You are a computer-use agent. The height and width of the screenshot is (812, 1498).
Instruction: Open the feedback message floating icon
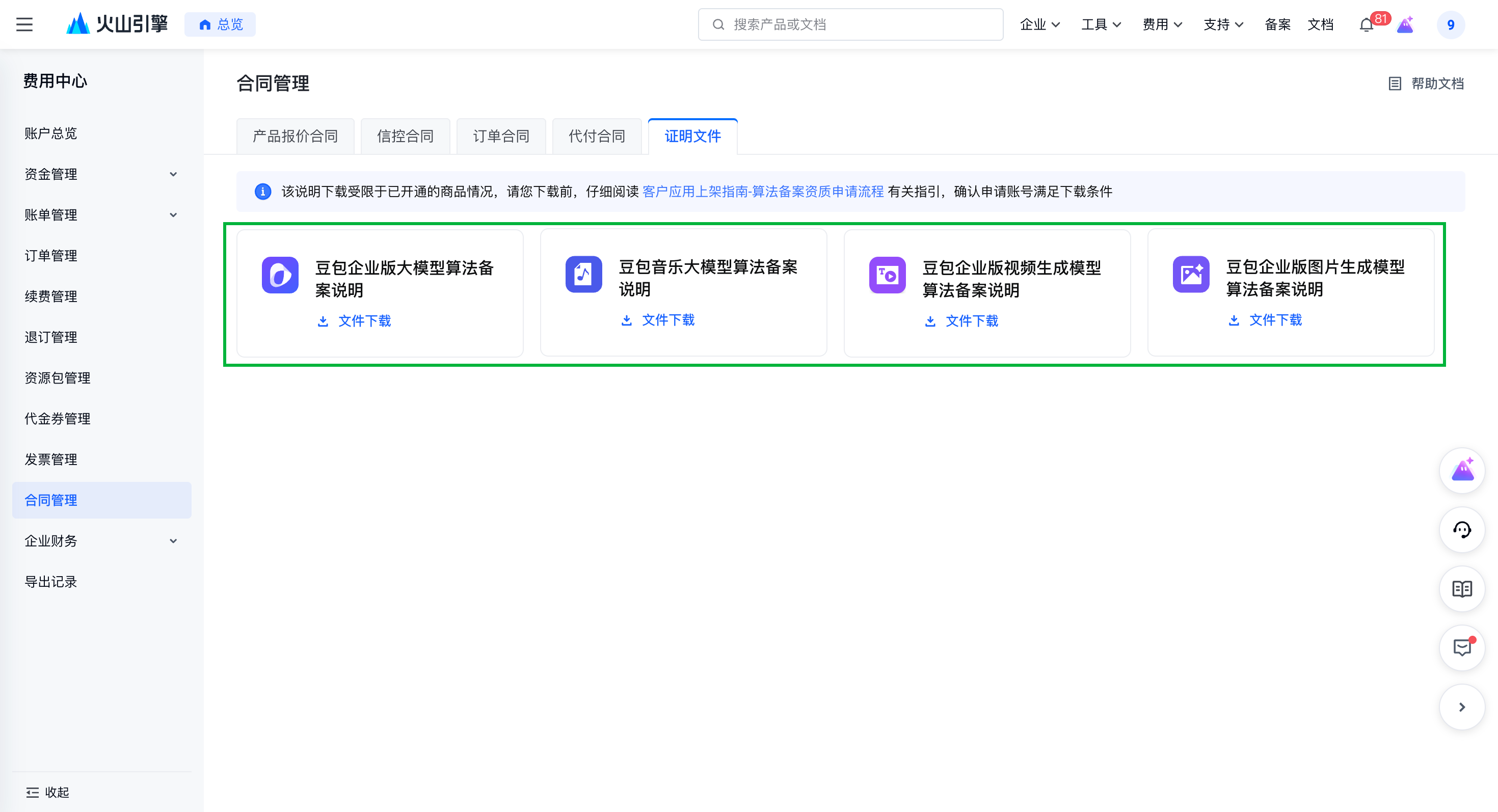click(x=1461, y=647)
